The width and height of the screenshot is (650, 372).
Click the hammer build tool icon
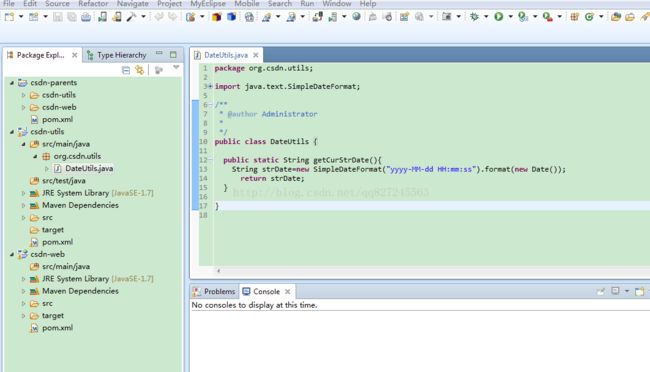(131, 17)
